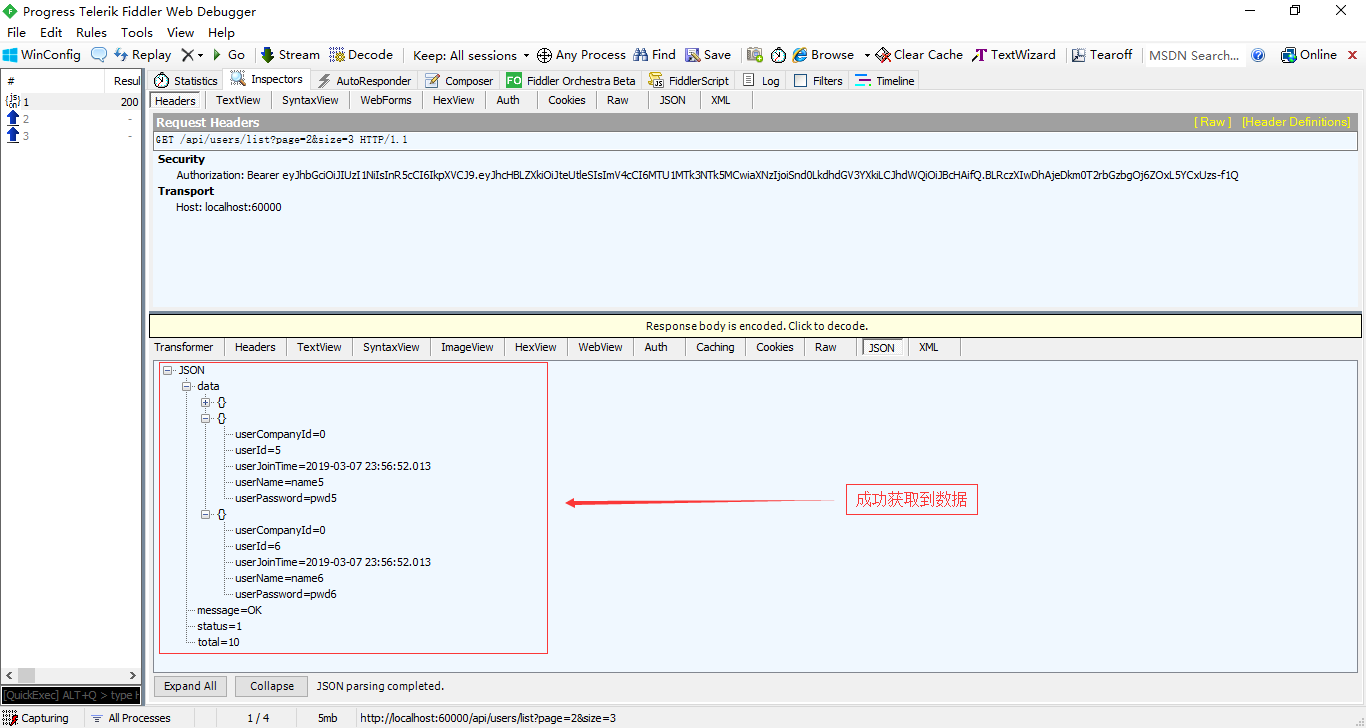Open the View menu

[181, 33]
